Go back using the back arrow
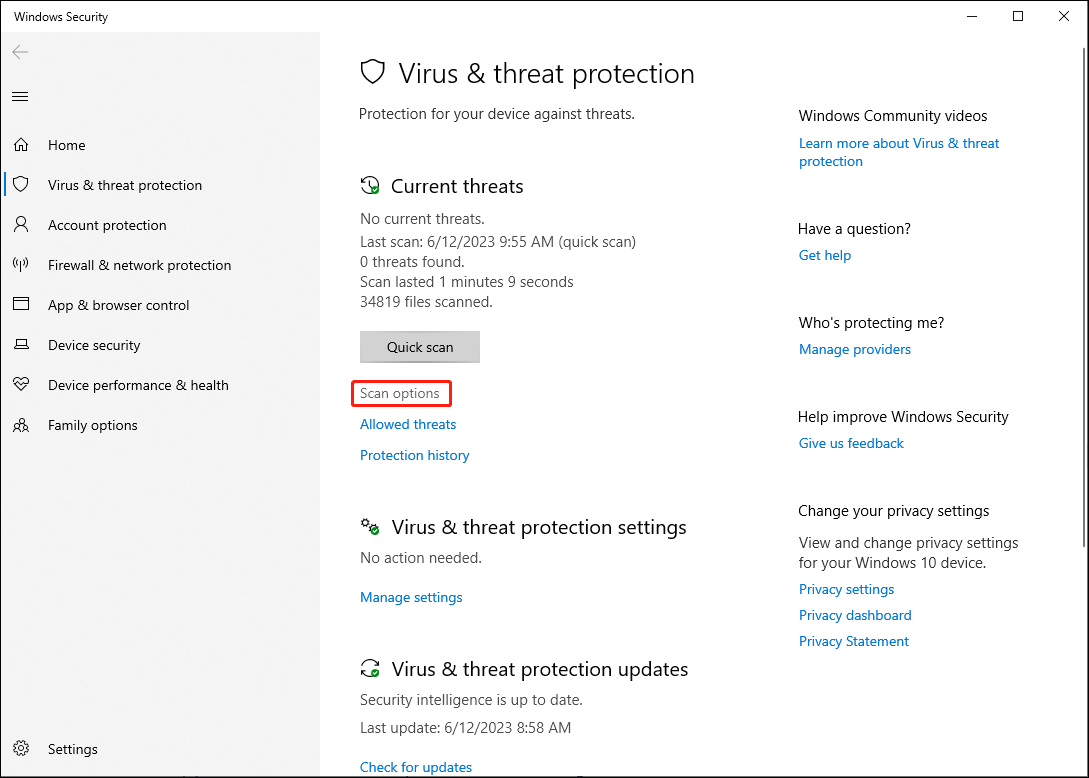1089x778 pixels. click(x=20, y=52)
